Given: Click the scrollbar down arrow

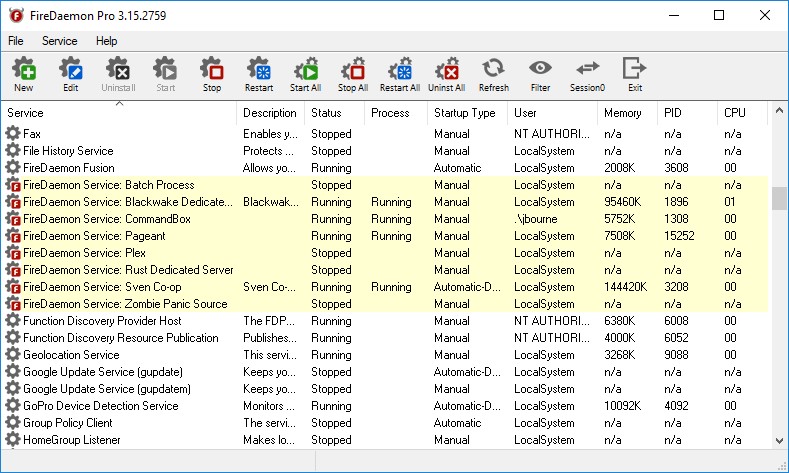Looking at the screenshot, I should click(779, 441).
